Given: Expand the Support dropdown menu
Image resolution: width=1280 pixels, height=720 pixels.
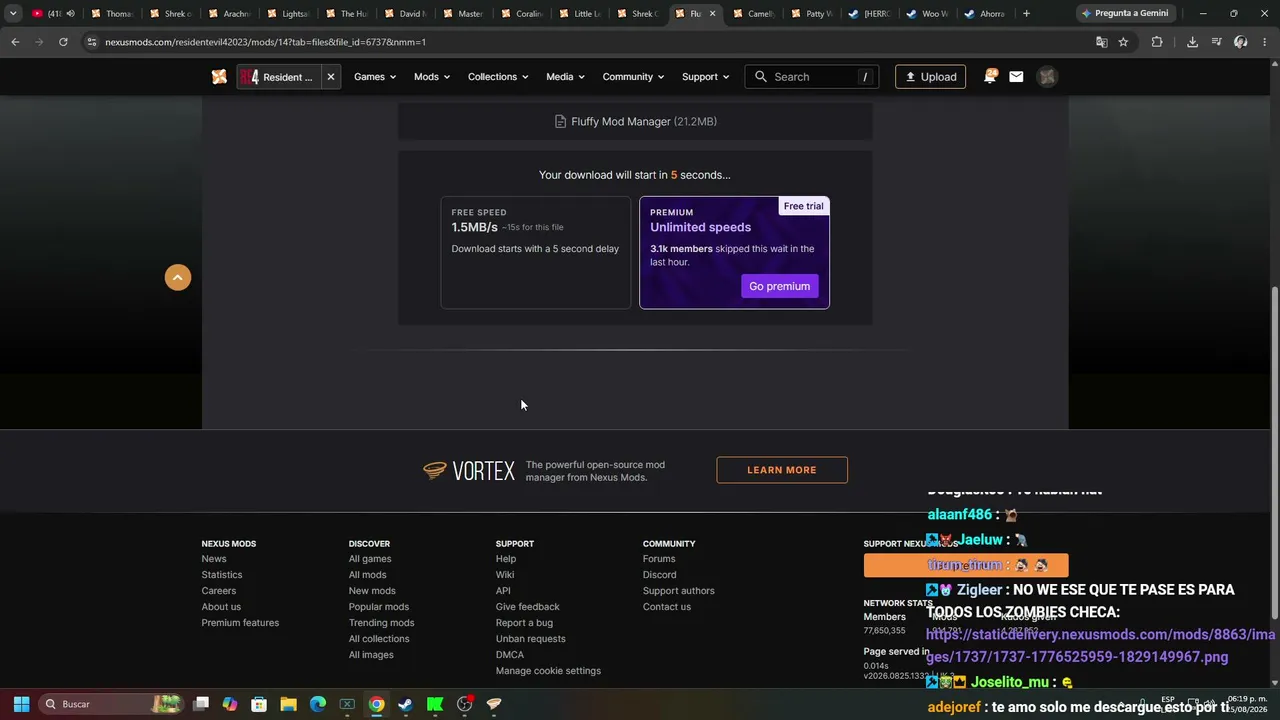Looking at the screenshot, I should (x=706, y=77).
